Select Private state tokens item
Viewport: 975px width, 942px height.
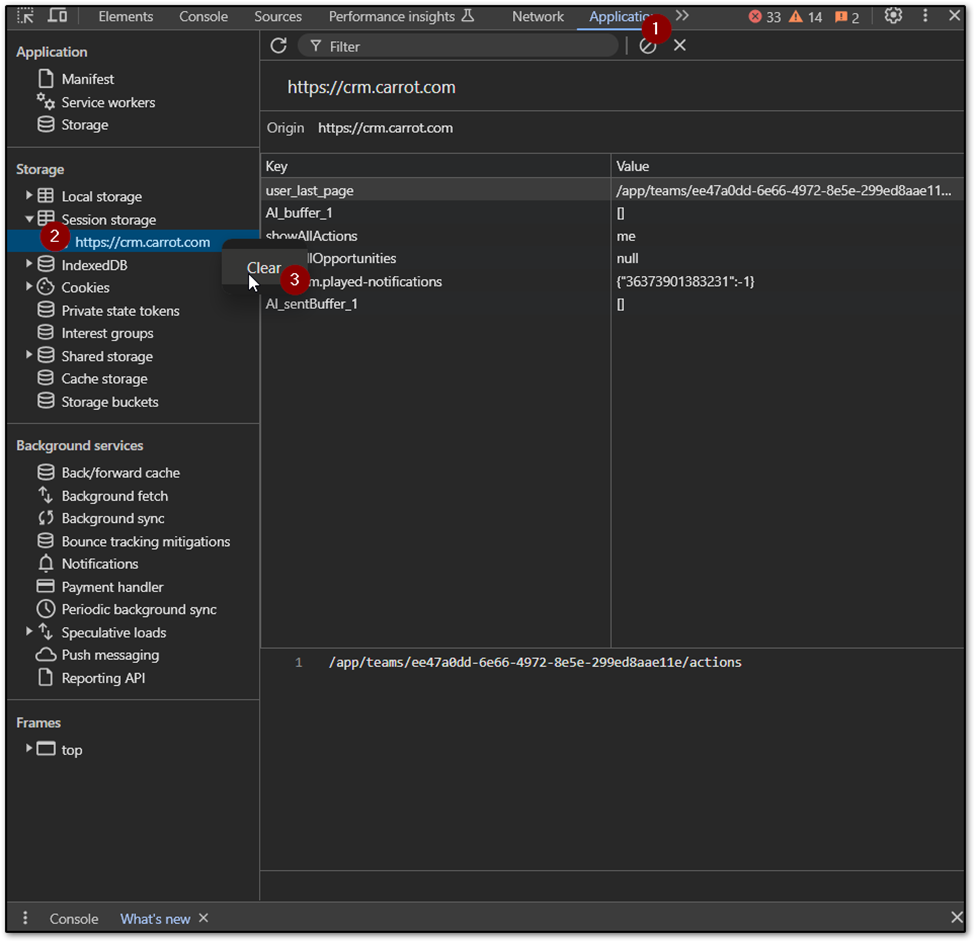tap(121, 311)
